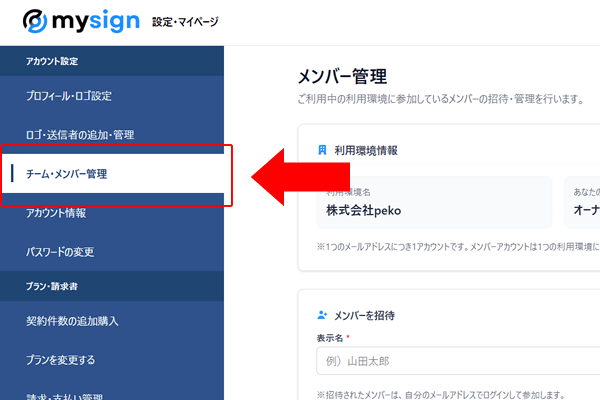Click the 利用環境情報 section title
This screenshot has height=400, width=600.
[366, 150]
